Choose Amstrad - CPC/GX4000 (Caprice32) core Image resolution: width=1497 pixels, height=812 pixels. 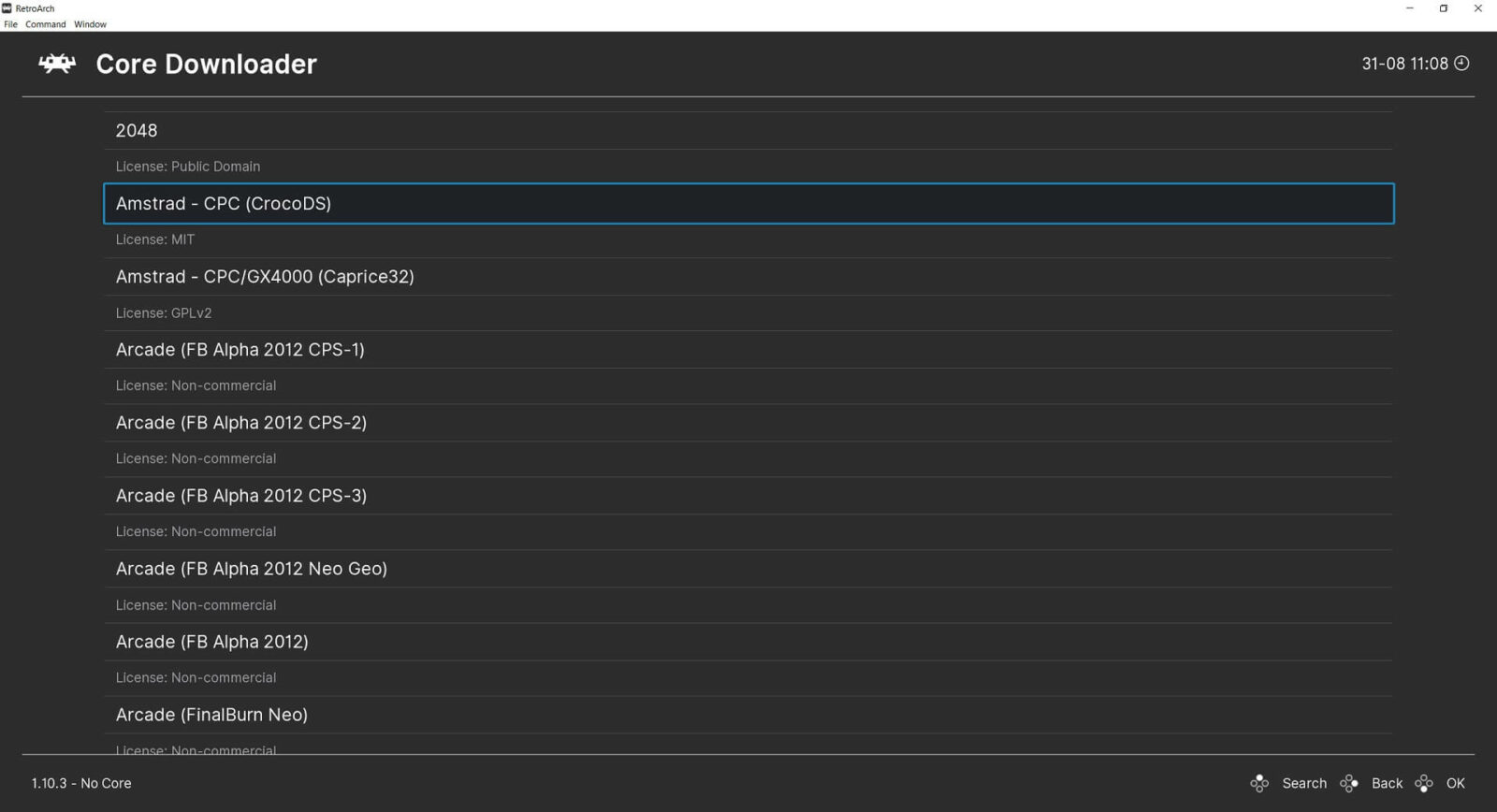265,277
